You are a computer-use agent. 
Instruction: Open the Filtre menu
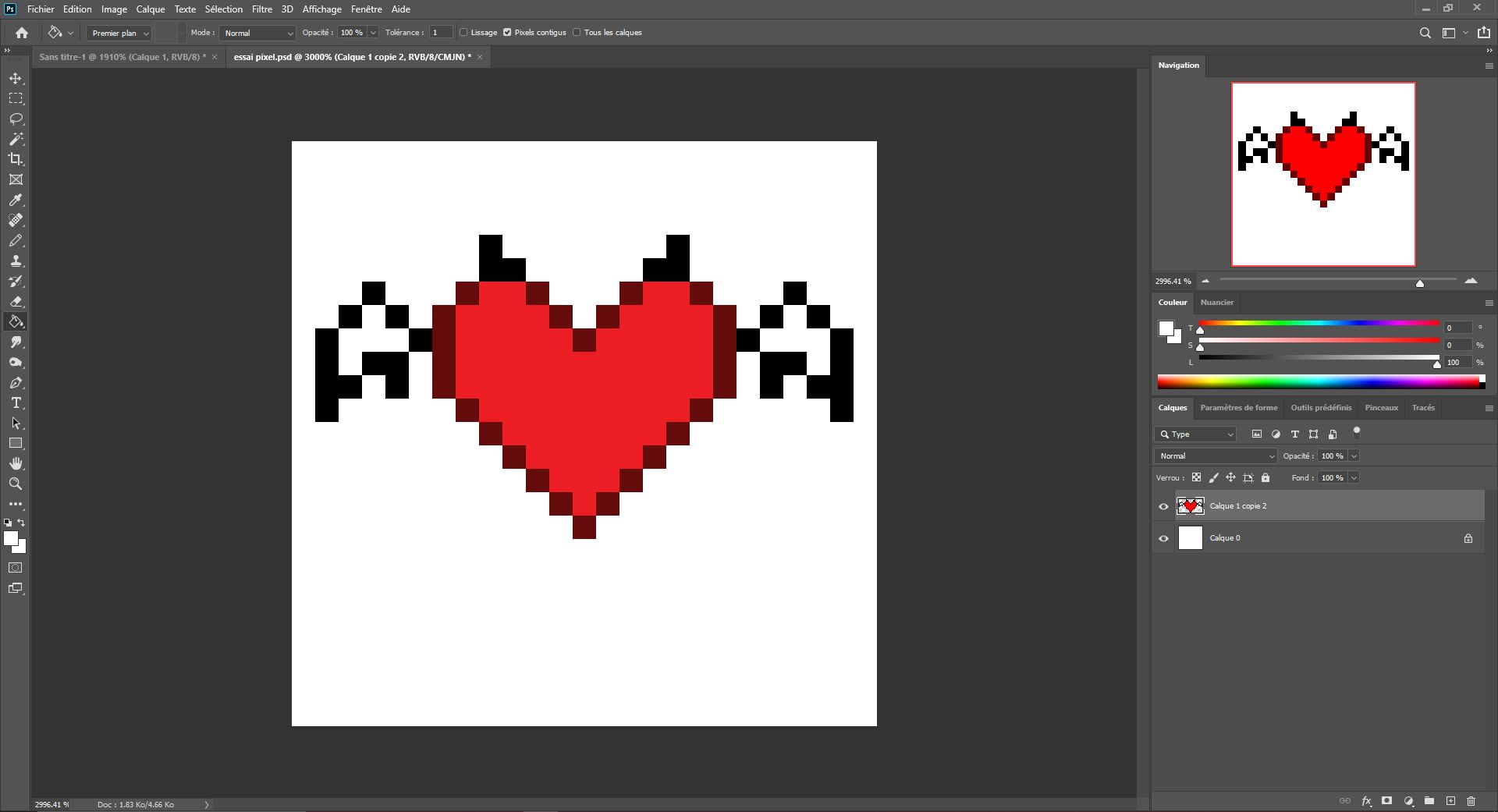[261, 9]
